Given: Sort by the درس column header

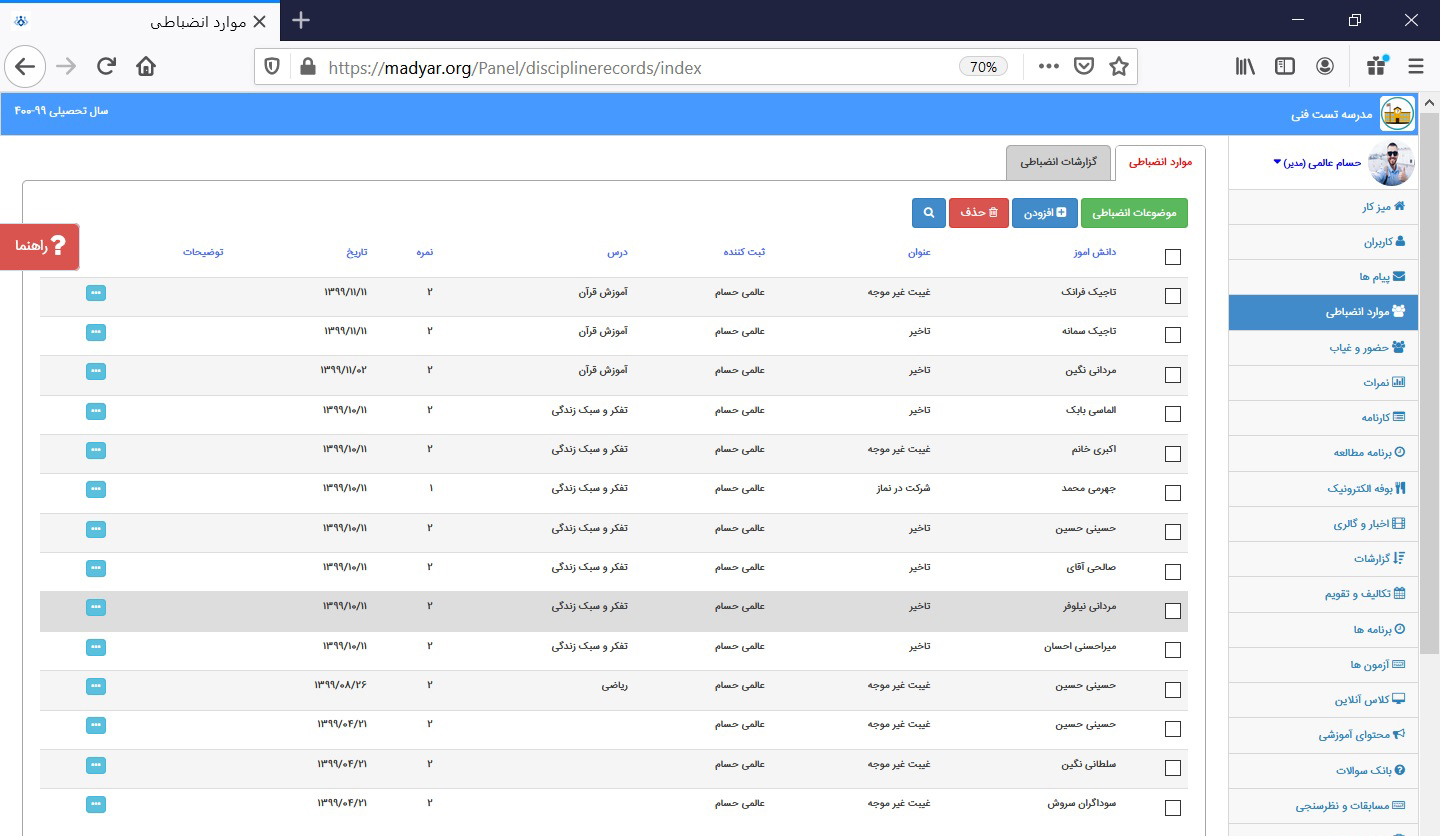Looking at the screenshot, I should tap(618, 252).
